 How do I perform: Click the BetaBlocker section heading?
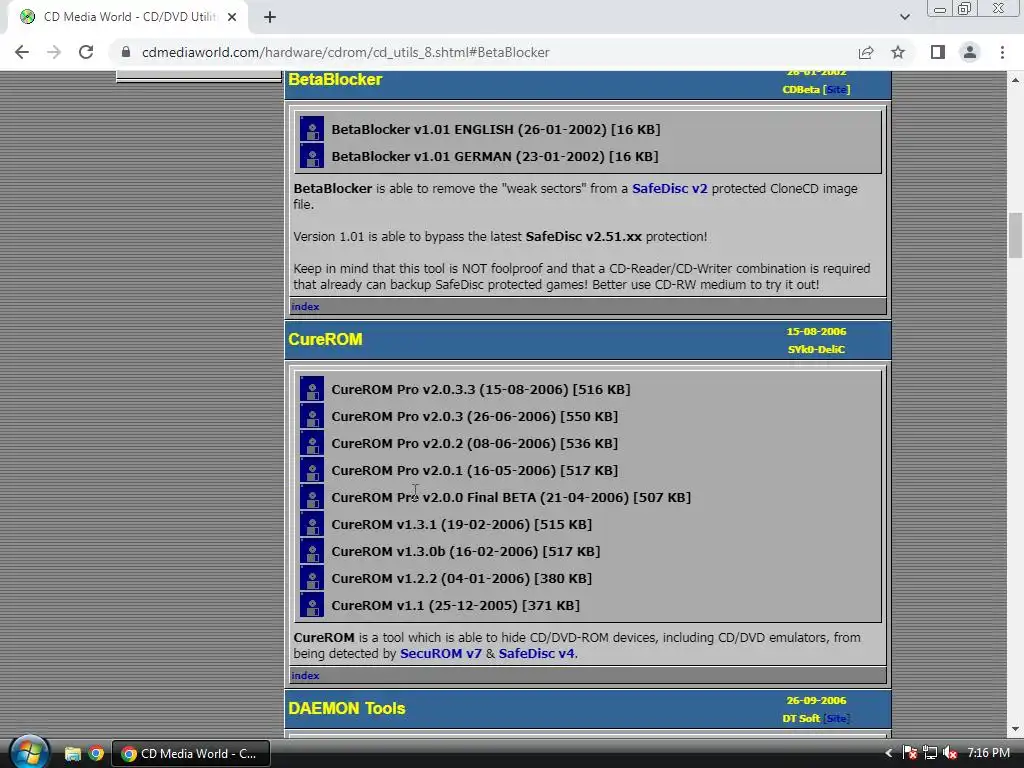point(335,80)
